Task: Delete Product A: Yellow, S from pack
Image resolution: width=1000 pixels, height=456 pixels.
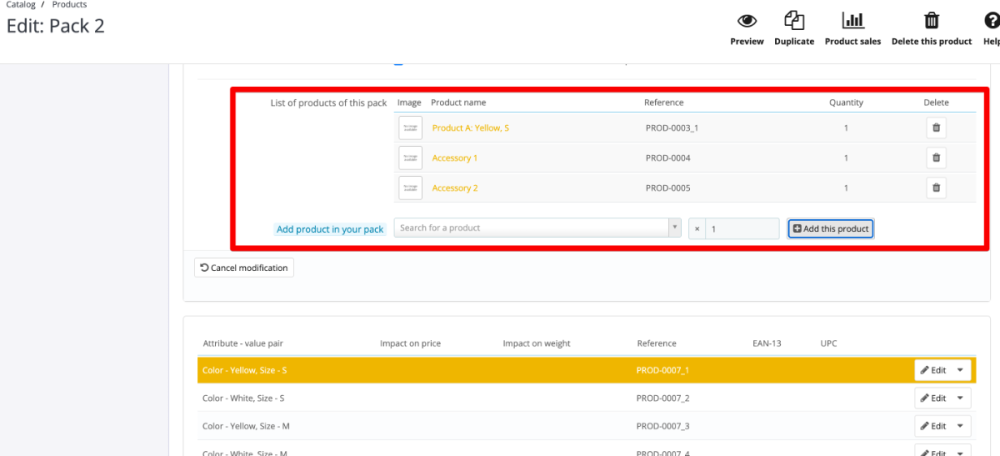Action: (936, 128)
